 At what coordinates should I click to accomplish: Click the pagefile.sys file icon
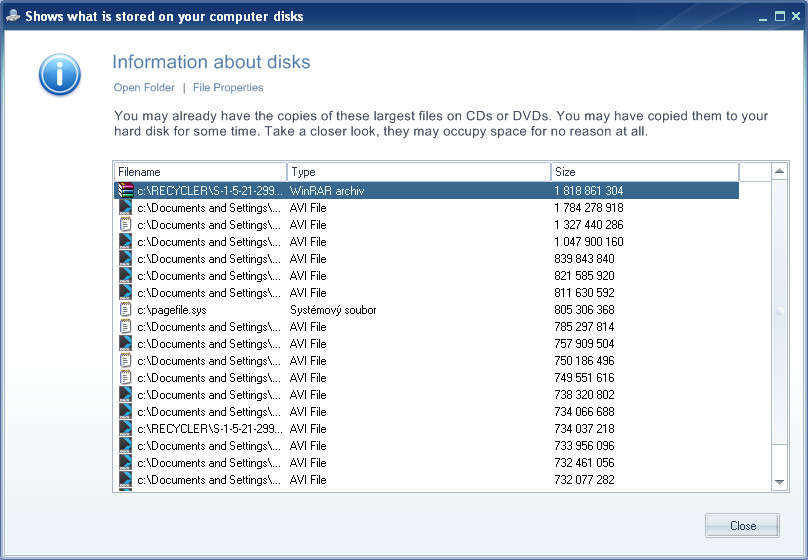[x=125, y=309]
